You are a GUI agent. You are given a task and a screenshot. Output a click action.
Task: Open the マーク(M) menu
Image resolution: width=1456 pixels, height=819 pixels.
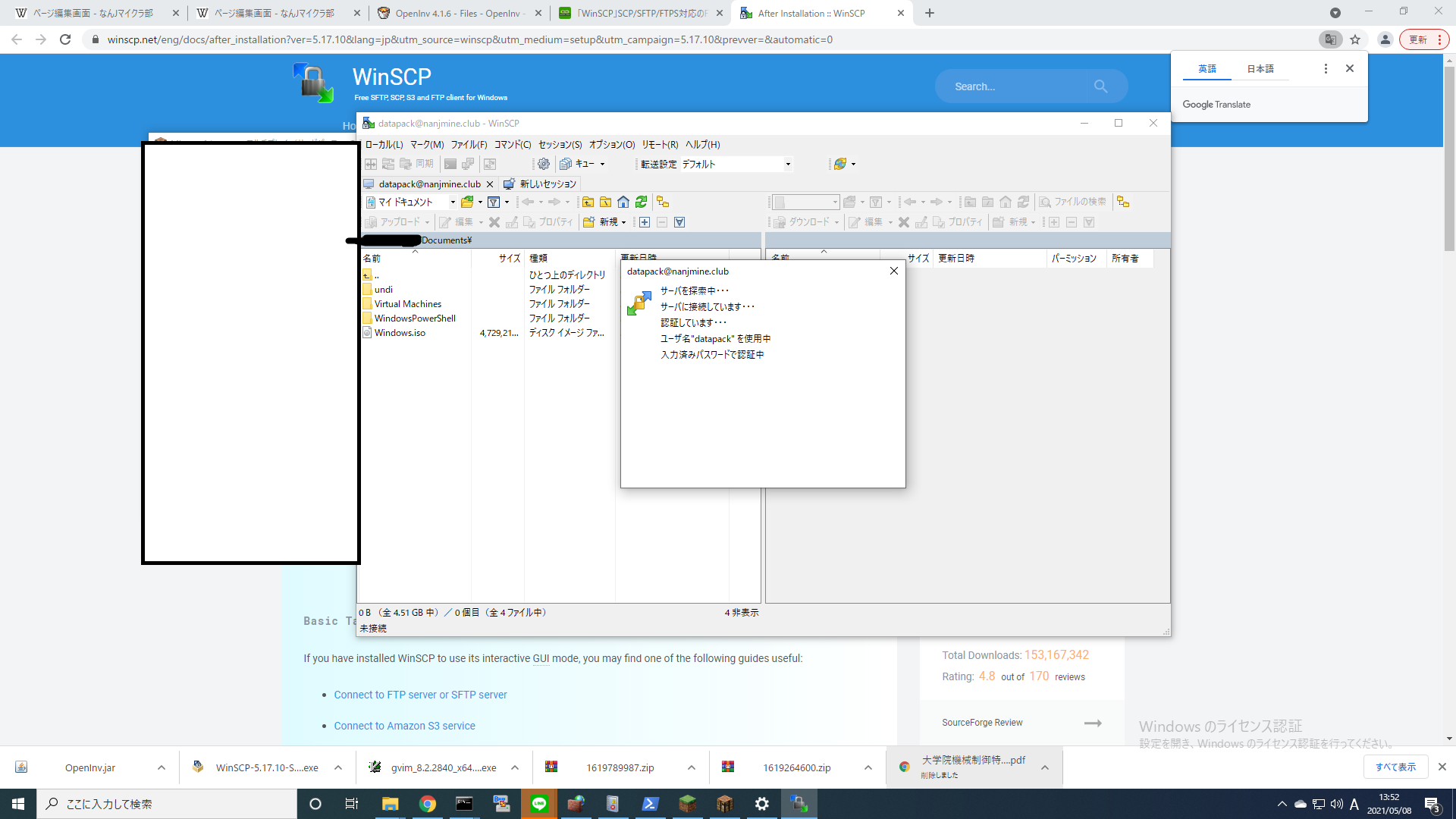pyautogui.click(x=427, y=144)
